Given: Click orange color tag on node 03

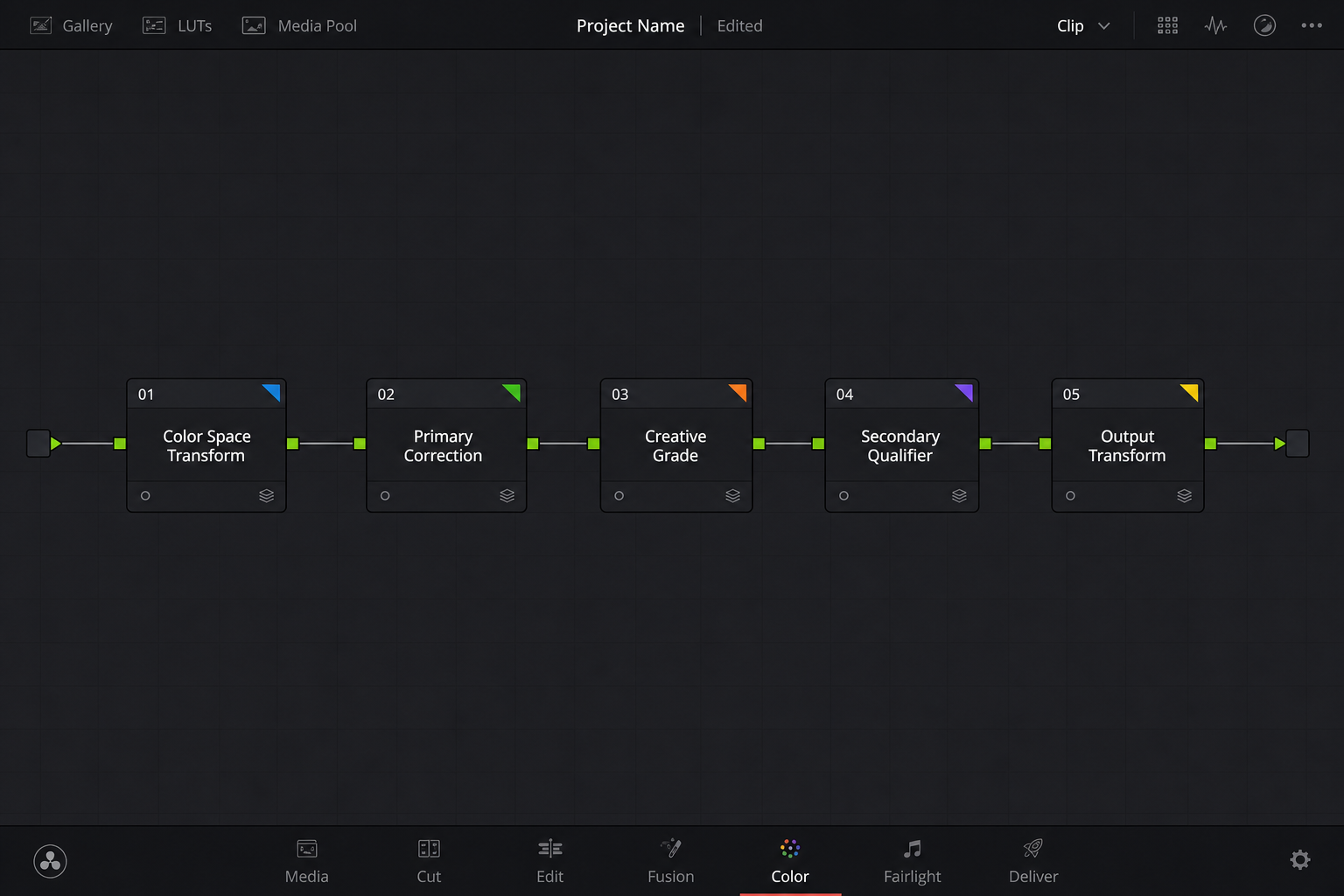Looking at the screenshot, I should pos(739,391).
